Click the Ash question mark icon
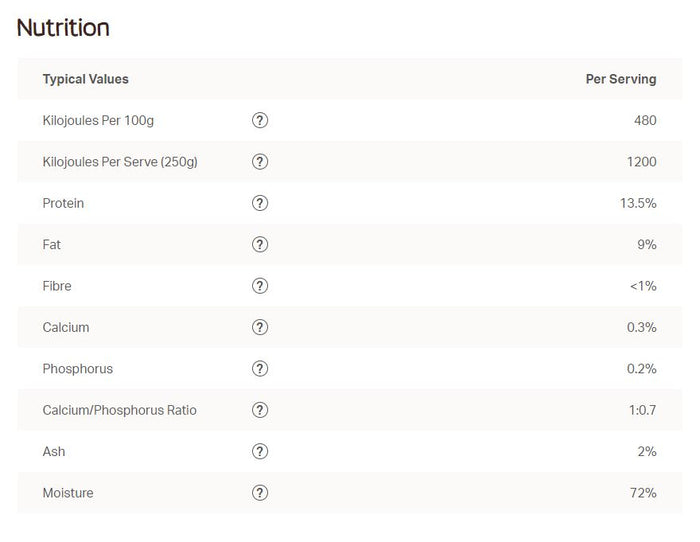Screen dimensions: 700x542 260,451
